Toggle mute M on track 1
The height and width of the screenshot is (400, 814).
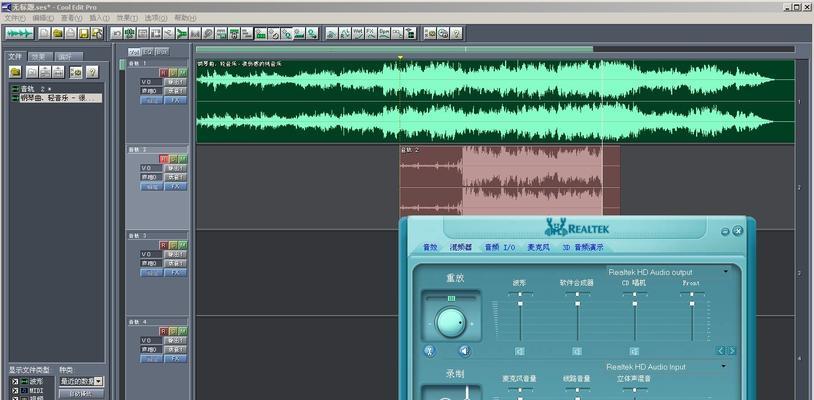(x=183, y=72)
